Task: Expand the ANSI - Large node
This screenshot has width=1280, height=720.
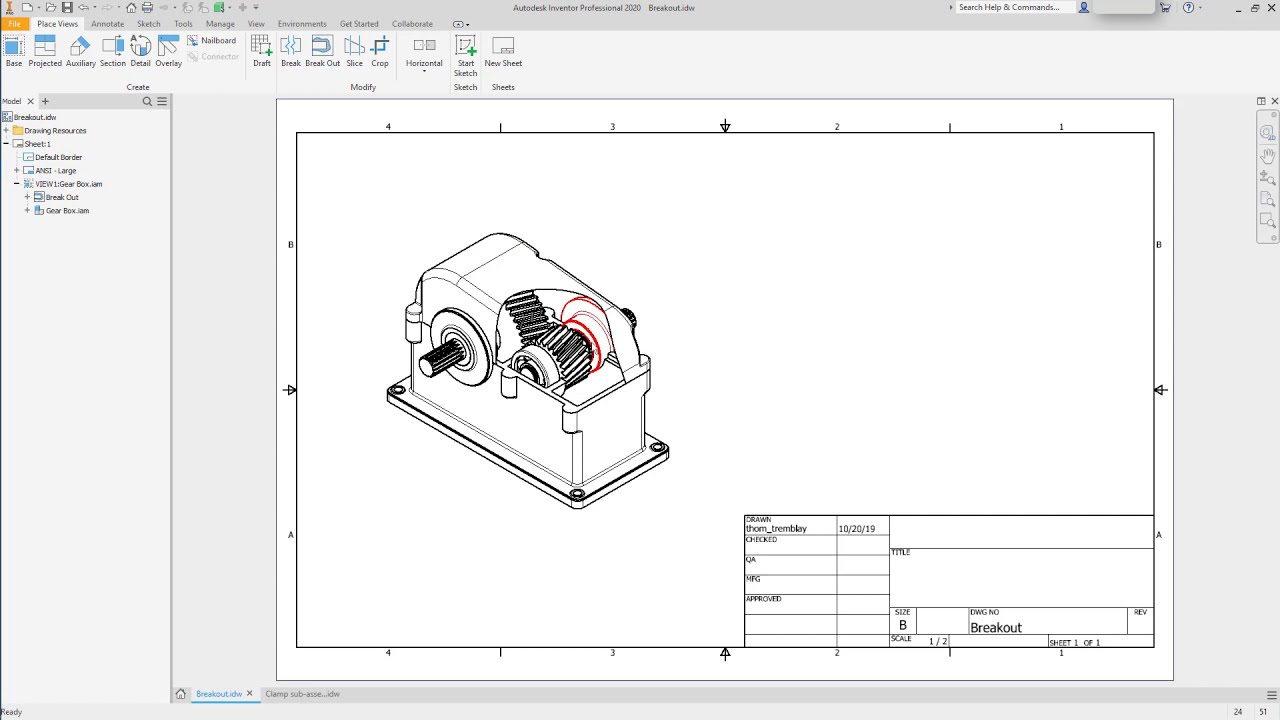Action: (17, 170)
